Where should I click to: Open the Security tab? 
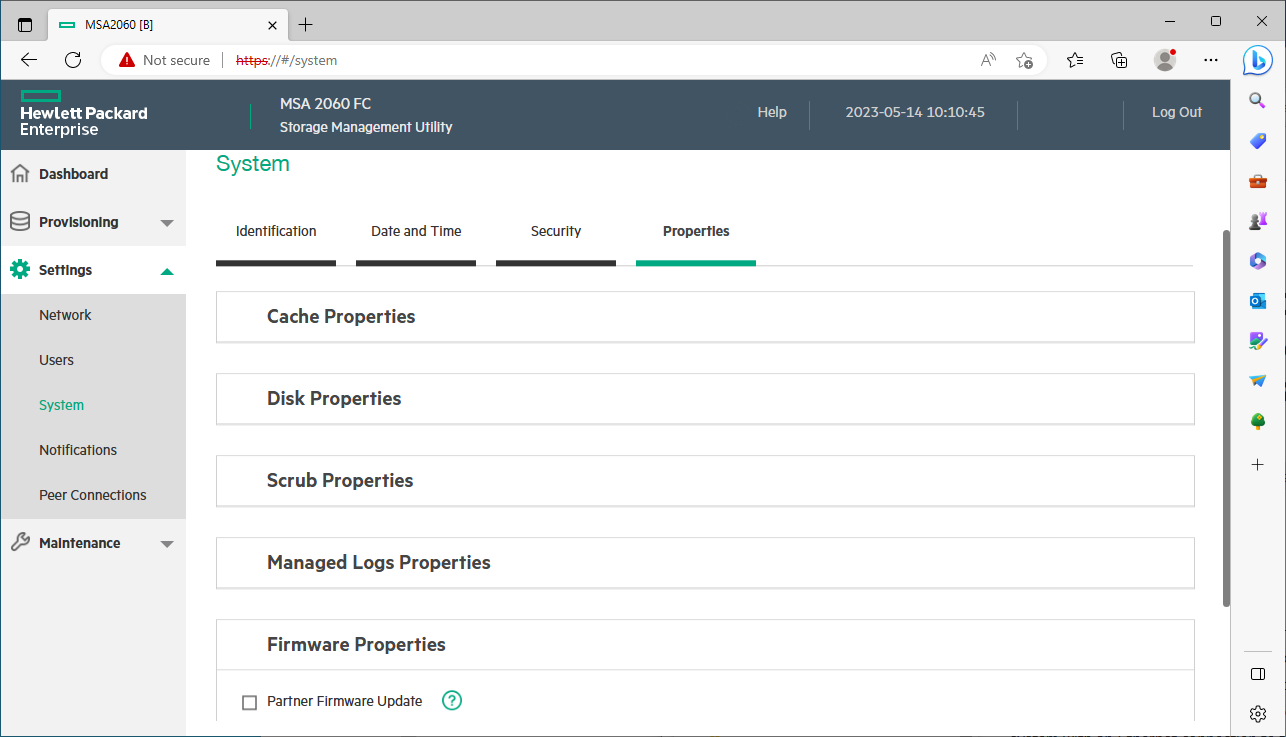click(x=556, y=231)
